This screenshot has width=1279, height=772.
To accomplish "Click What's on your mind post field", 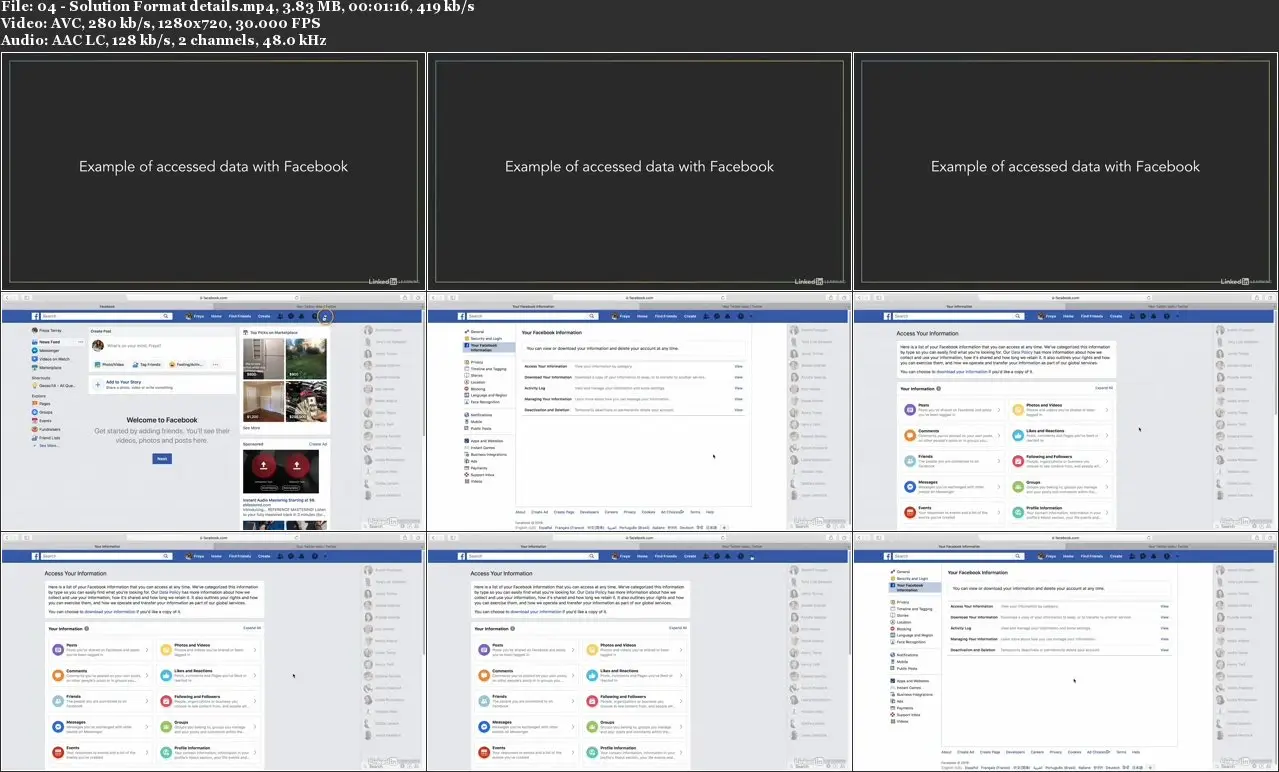I will tap(134, 345).
